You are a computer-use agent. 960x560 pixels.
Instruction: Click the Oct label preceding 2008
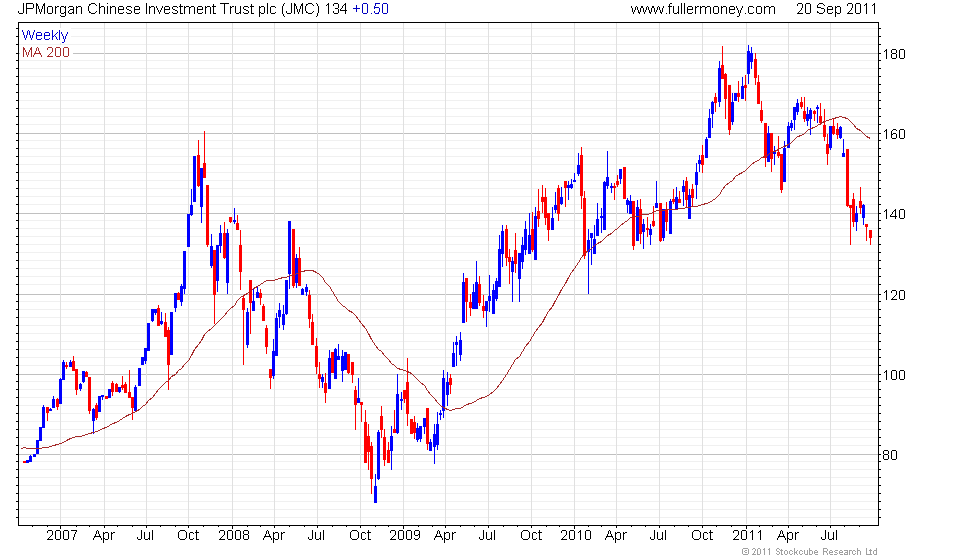tap(188, 536)
